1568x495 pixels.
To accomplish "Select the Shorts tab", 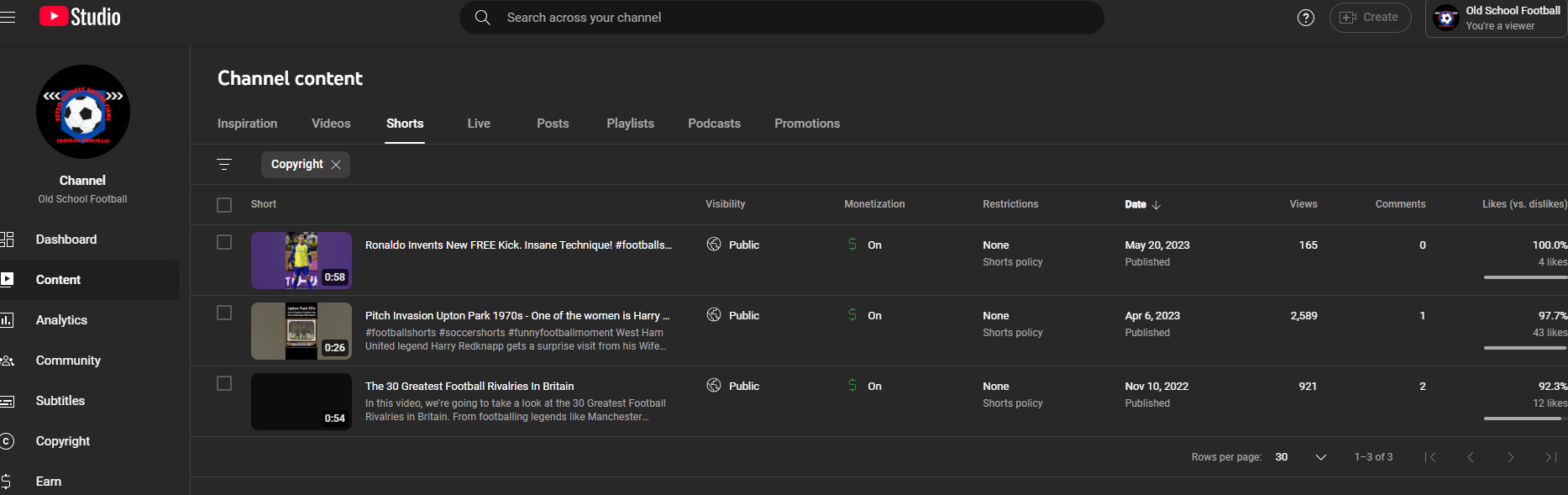I will point(405,124).
